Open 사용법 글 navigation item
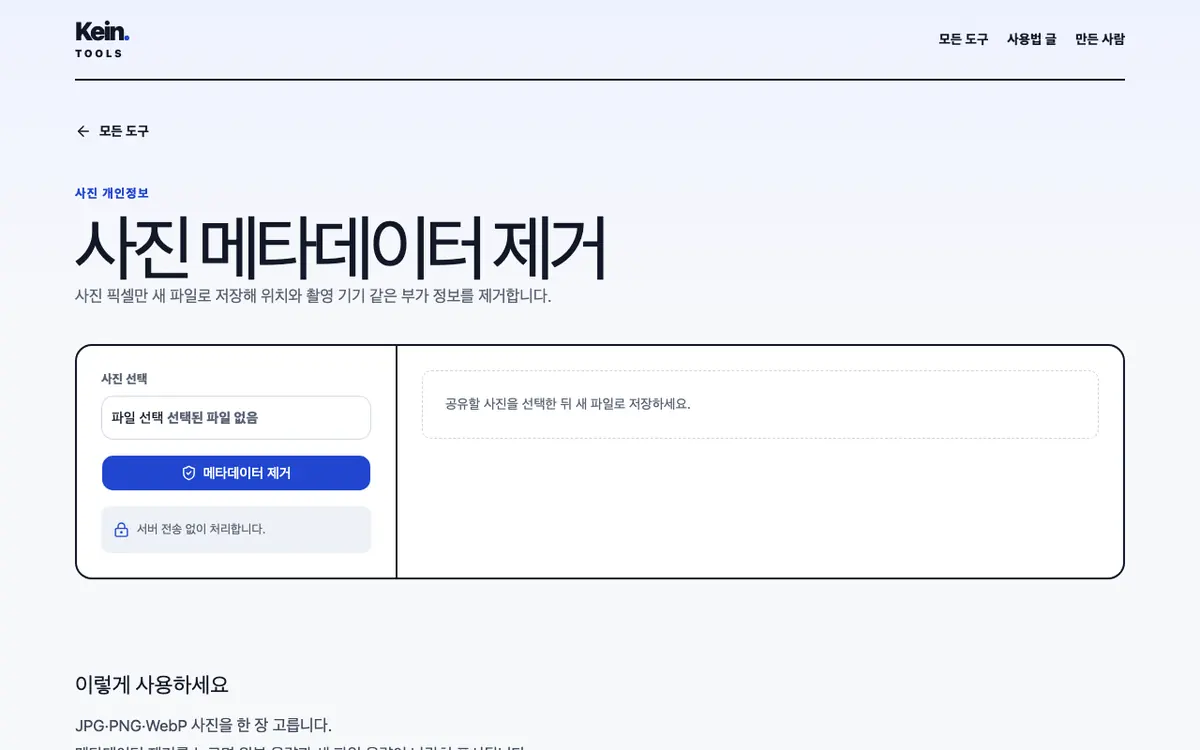 (1031, 39)
